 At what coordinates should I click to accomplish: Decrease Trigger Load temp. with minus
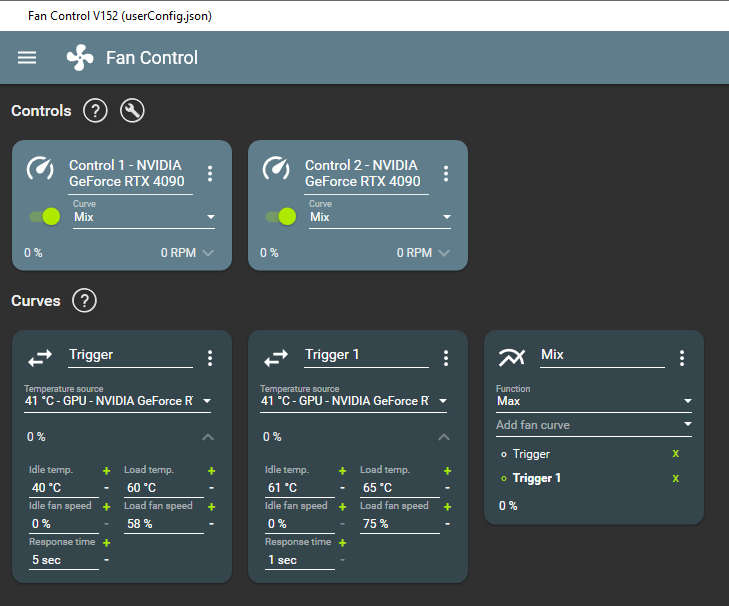(x=212, y=488)
